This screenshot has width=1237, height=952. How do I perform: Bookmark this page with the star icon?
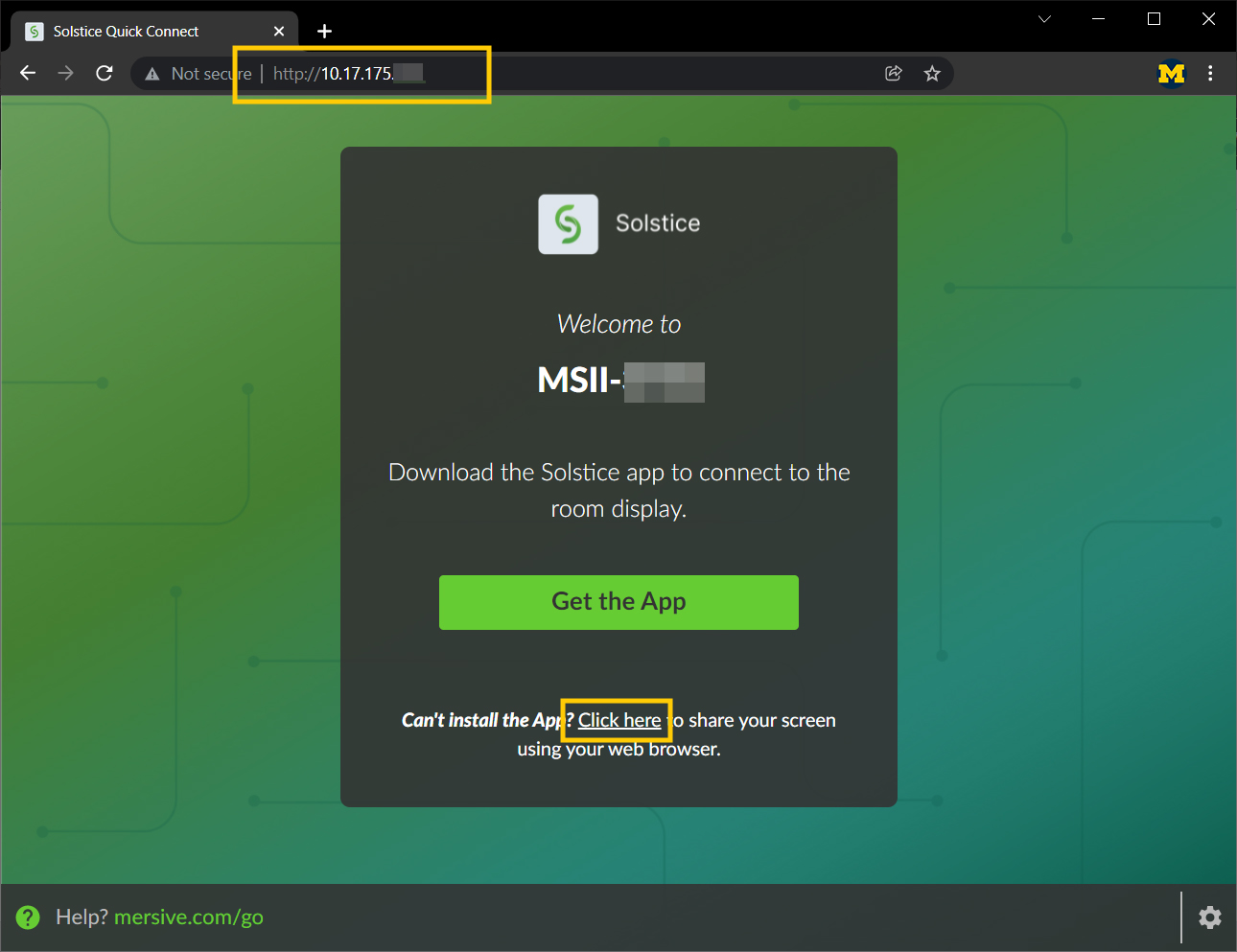(x=931, y=73)
